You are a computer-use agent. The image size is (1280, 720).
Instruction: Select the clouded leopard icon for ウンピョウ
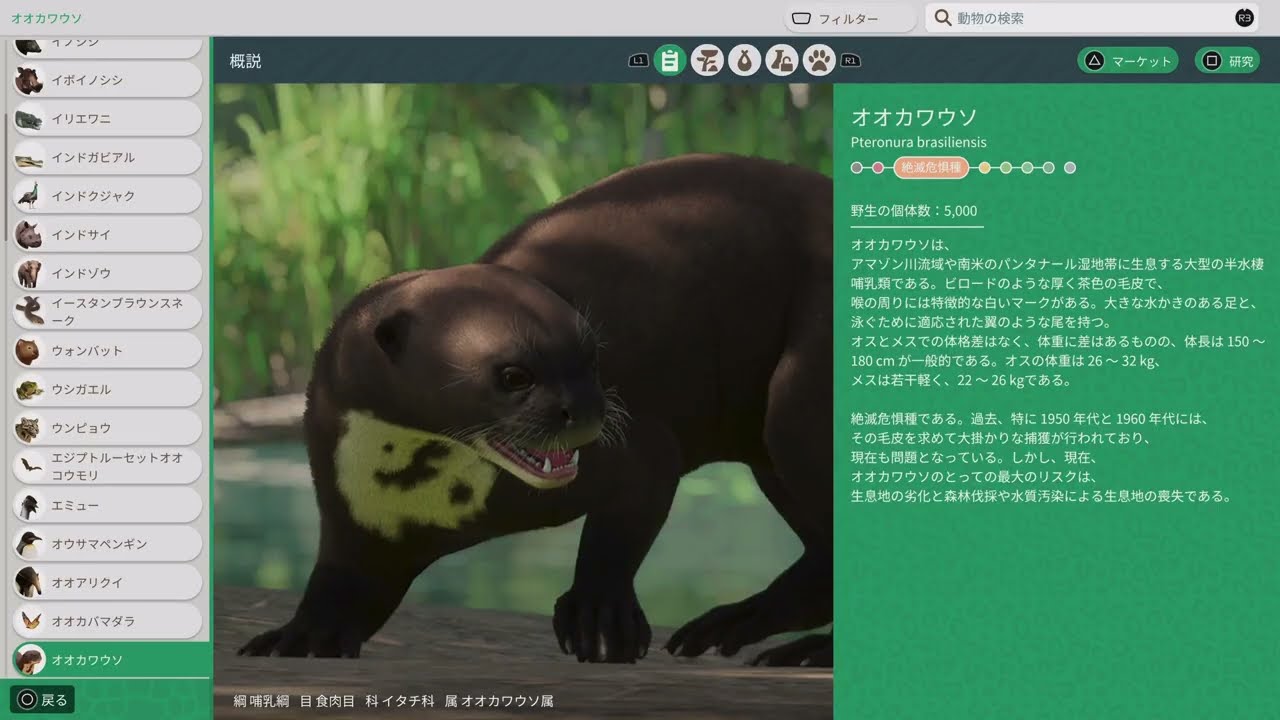[28, 428]
